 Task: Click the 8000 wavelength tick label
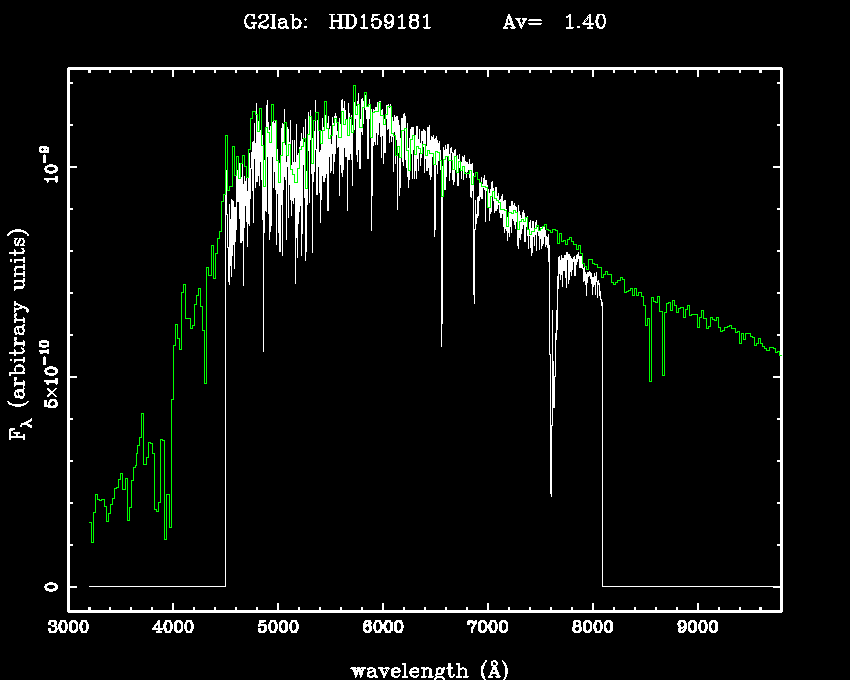tap(592, 629)
